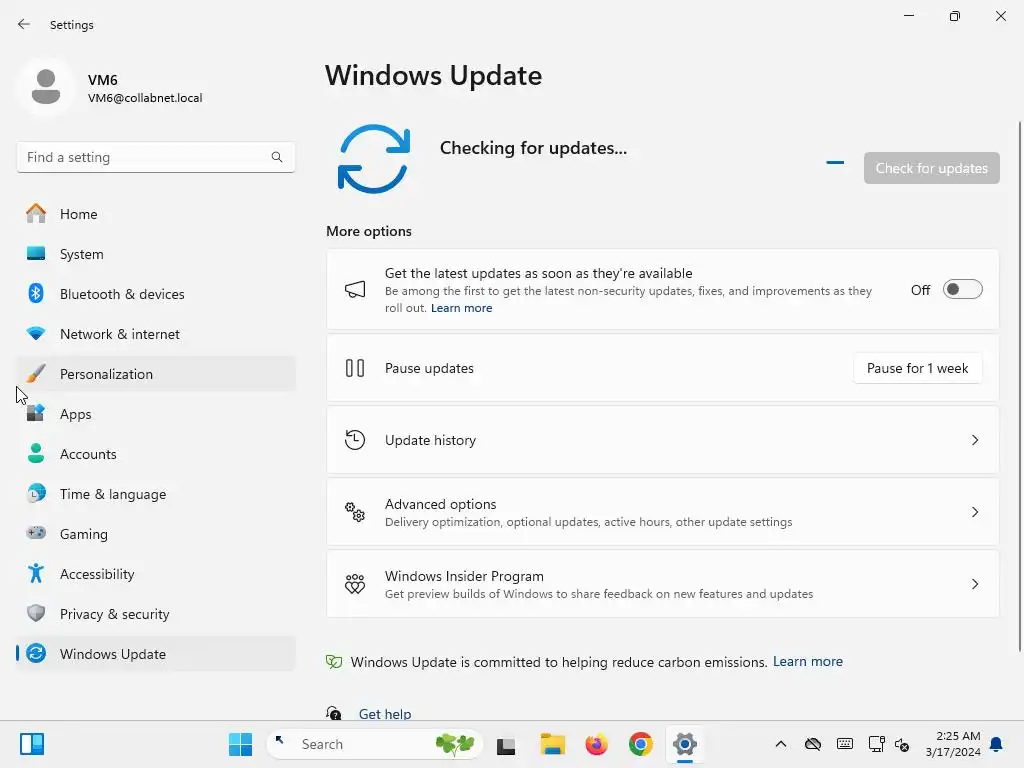Open Learn more link about latest updates

(x=461, y=308)
